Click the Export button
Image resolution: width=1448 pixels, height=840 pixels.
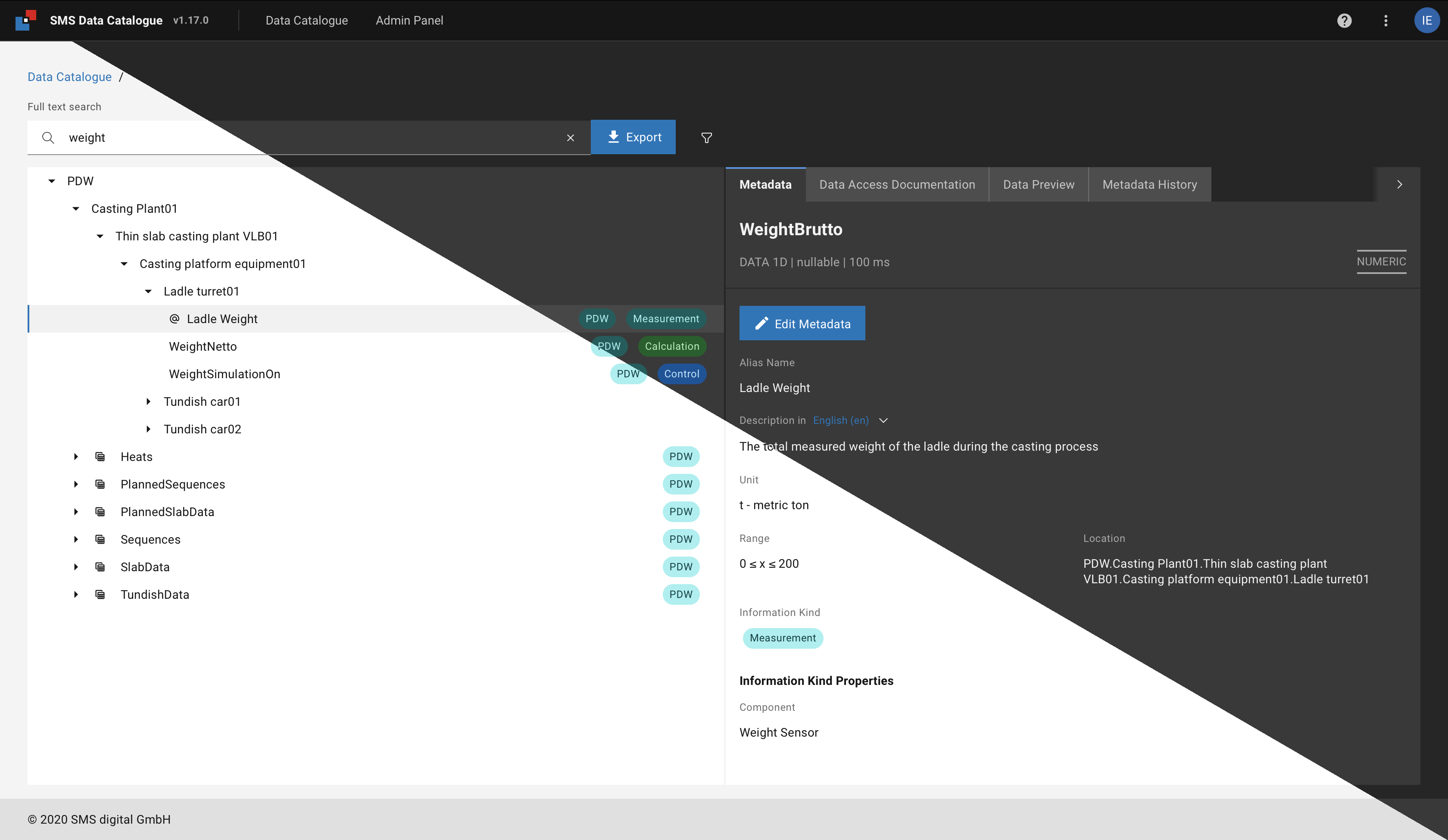coord(633,137)
